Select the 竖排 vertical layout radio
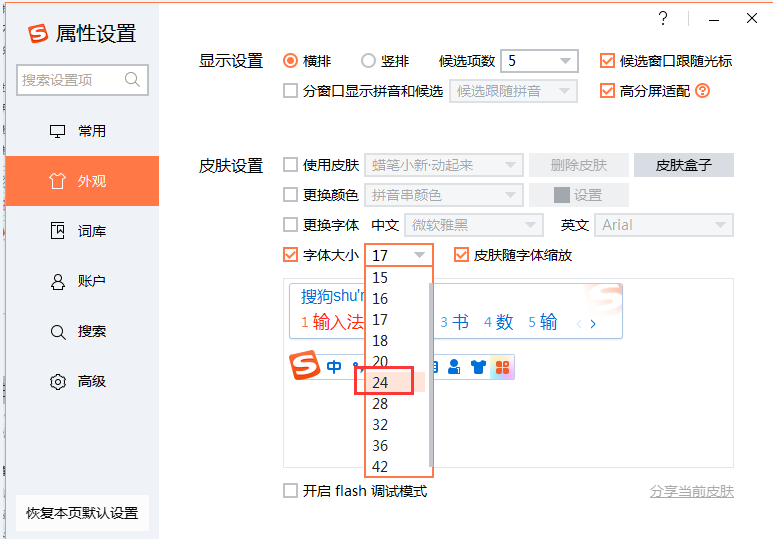This screenshot has width=773, height=539. (x=368, y=61)
